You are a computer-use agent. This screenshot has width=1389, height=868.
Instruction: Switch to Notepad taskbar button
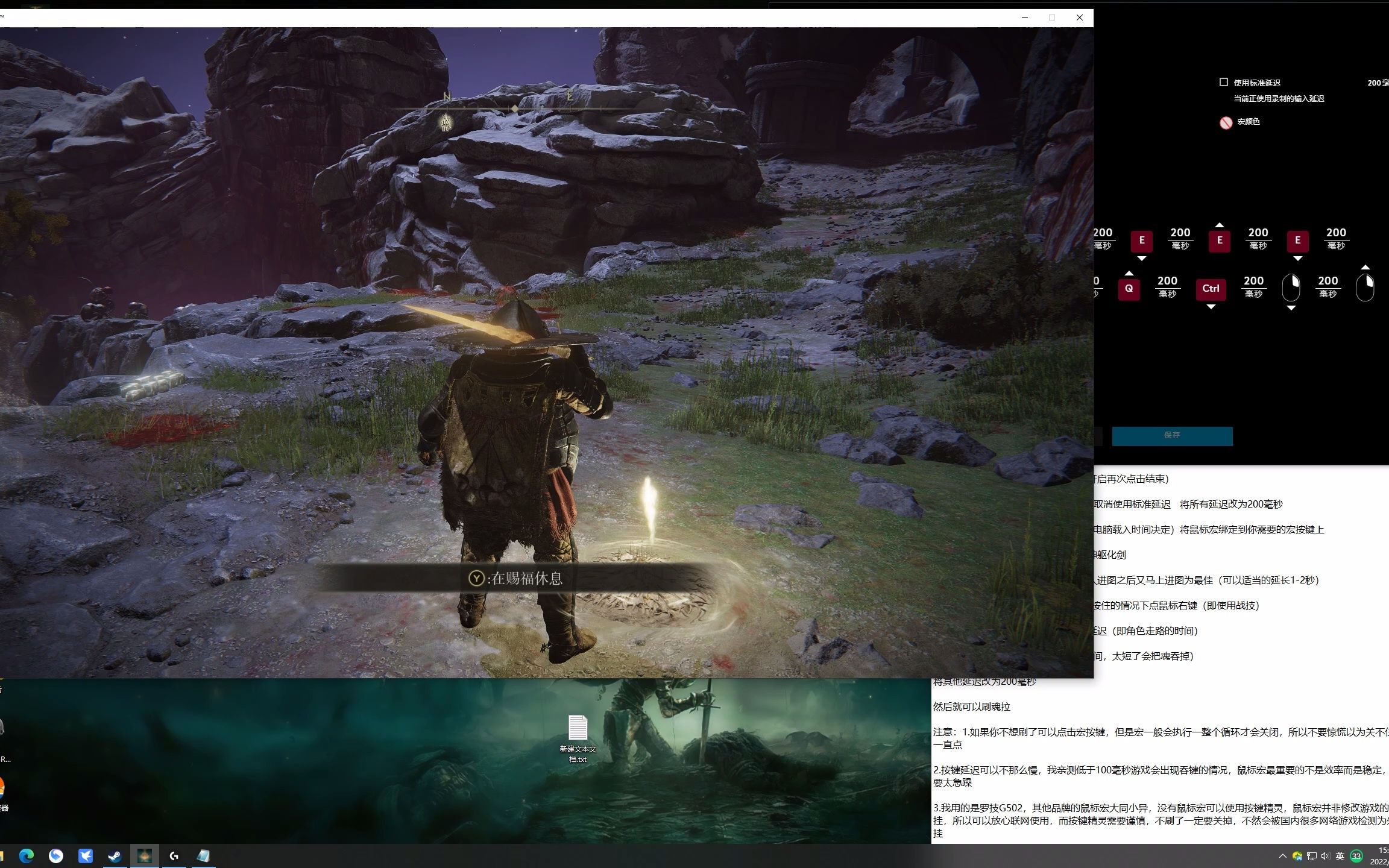203,856
